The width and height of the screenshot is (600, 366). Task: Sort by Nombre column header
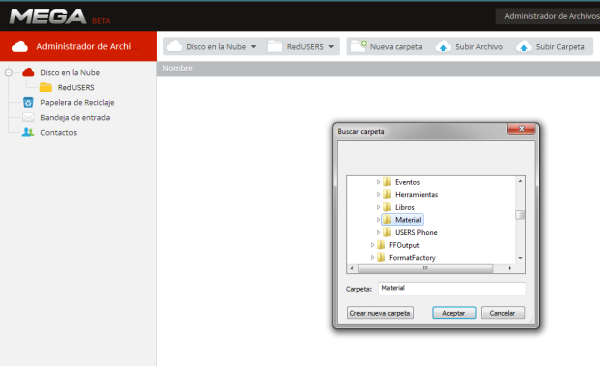(x=177, y=68)
